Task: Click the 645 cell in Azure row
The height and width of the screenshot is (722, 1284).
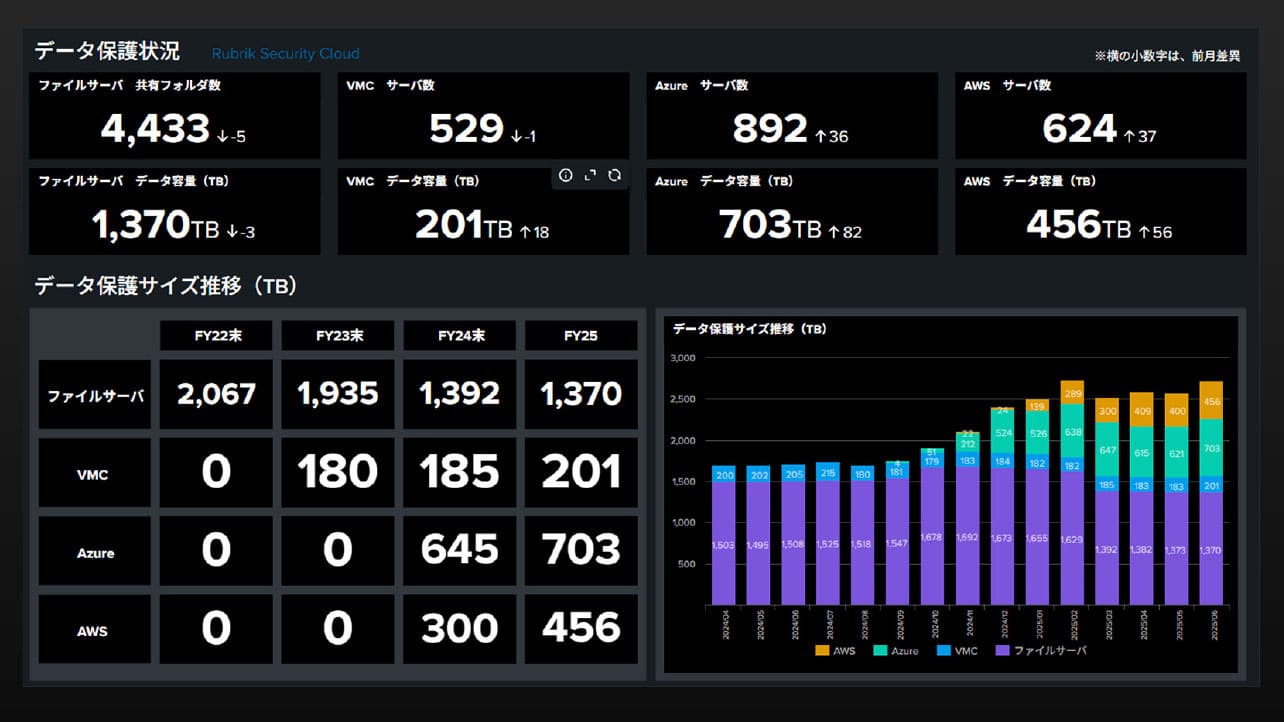Action: (460, 550)
